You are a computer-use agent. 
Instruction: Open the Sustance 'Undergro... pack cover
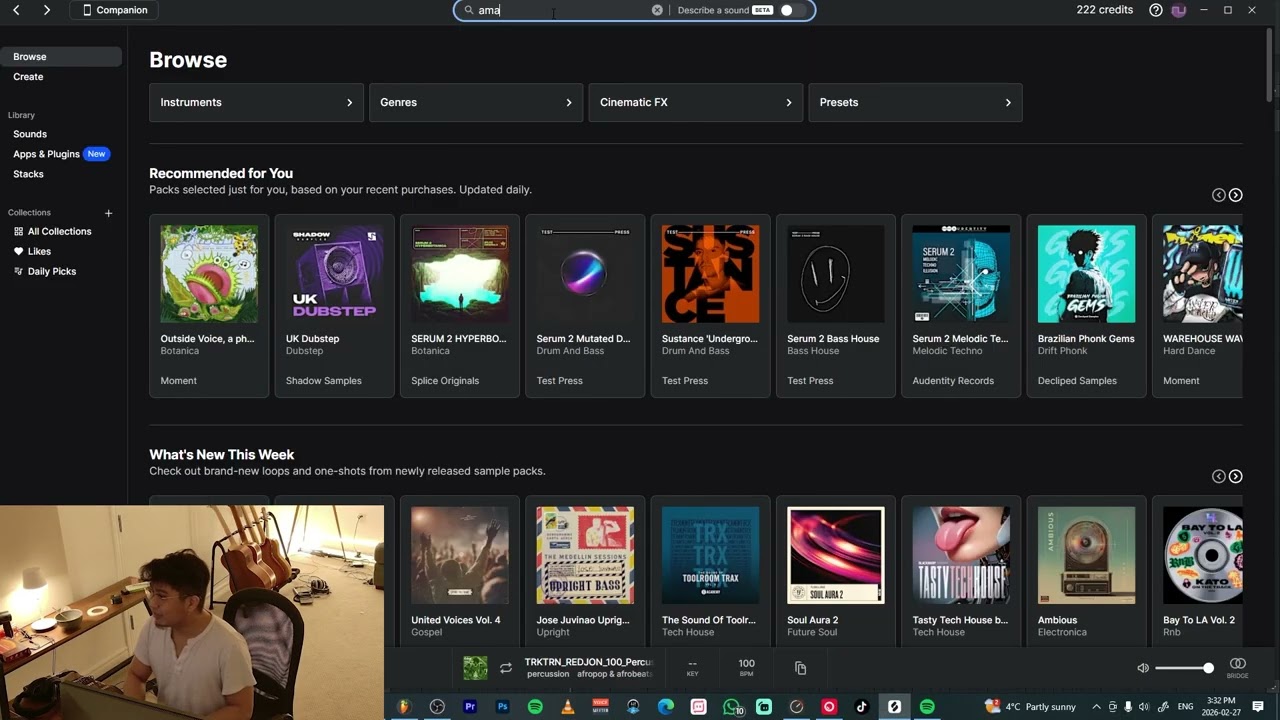click(710, 274)
